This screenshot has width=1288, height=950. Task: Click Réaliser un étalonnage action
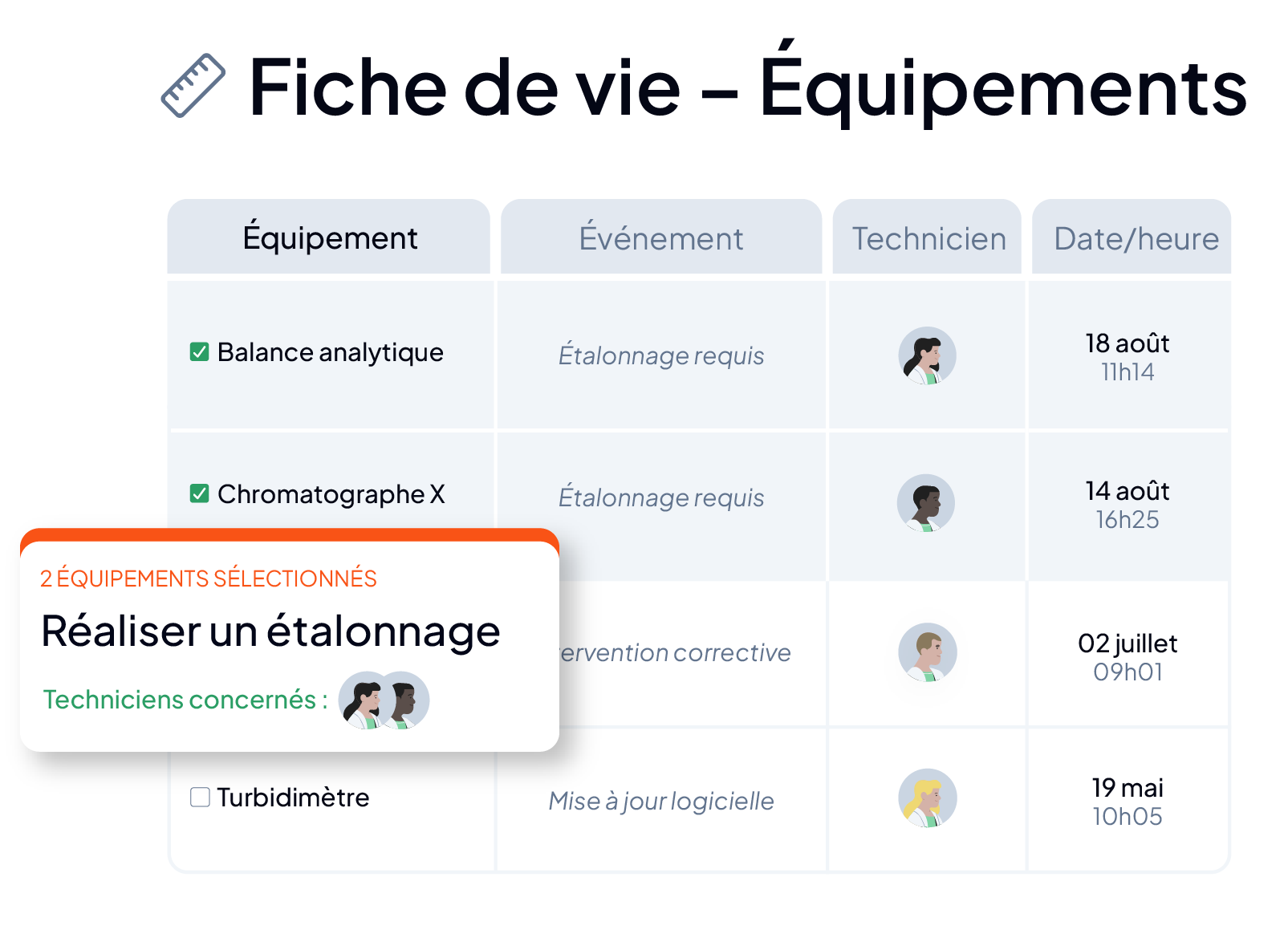tap(270, 631)
